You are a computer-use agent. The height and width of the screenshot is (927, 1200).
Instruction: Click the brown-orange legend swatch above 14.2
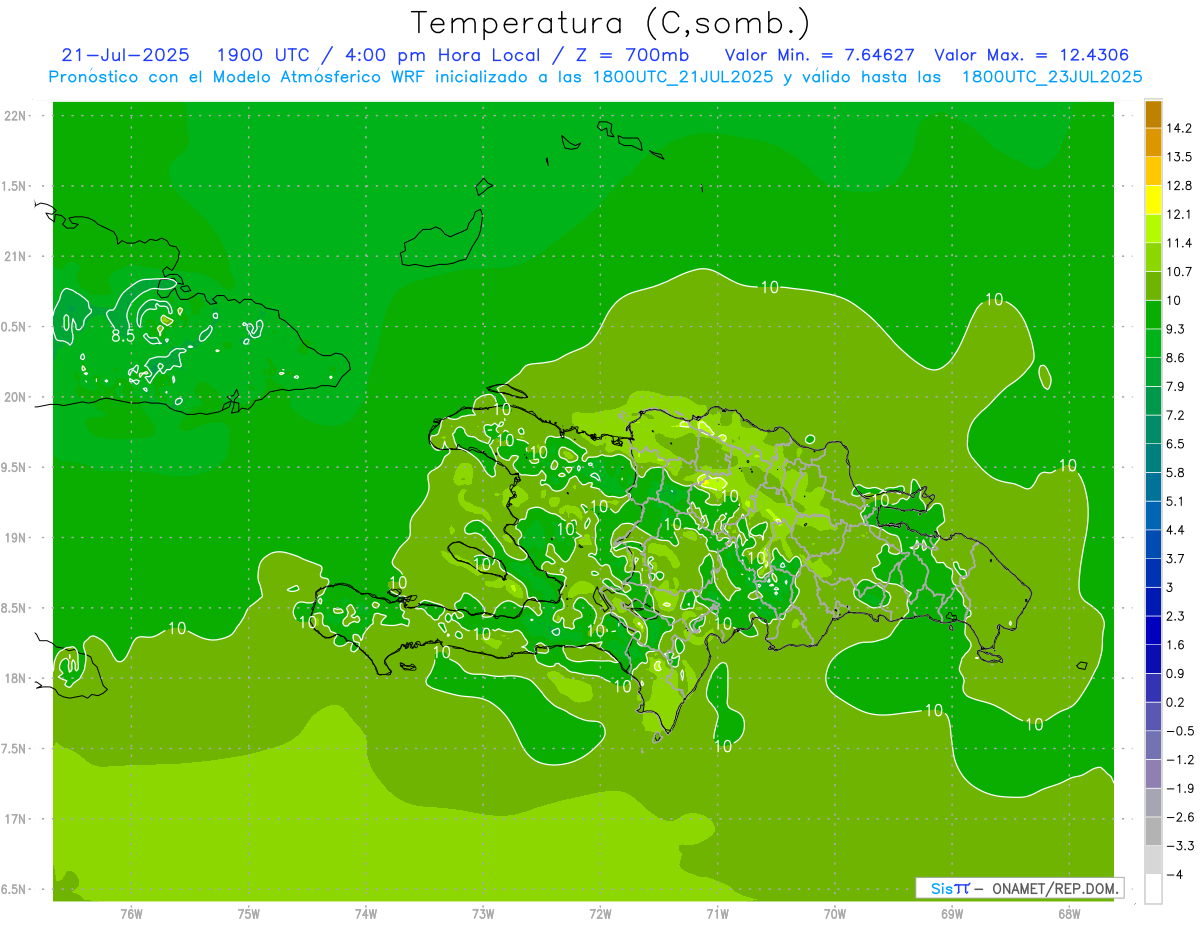click(1153, 114)
